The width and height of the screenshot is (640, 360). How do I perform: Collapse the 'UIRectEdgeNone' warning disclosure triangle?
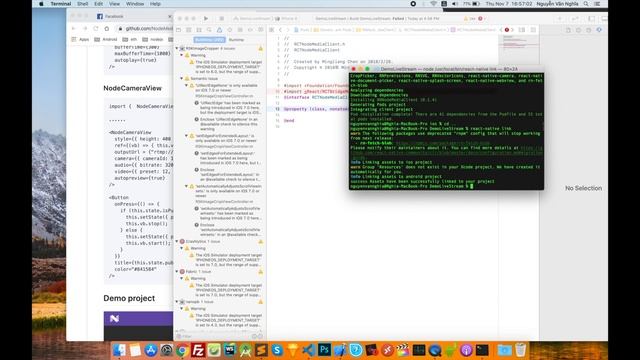coord(187,85)
